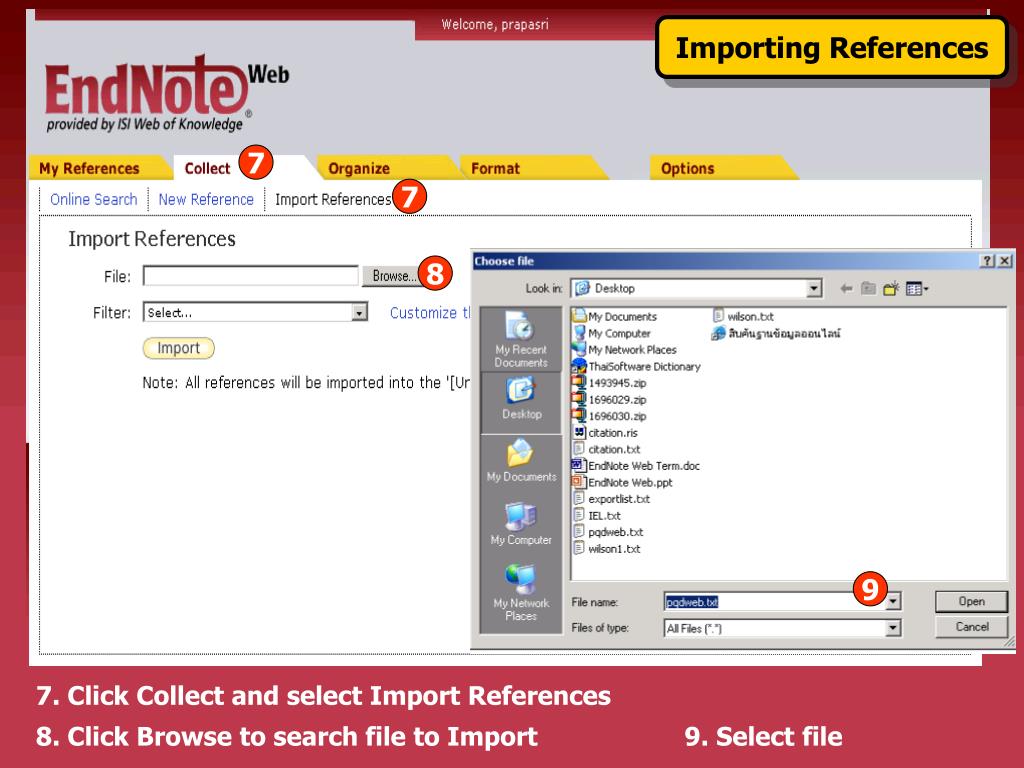Click the Customize link beside Filter
The image size is (1024, 768).
click(430, 313)
